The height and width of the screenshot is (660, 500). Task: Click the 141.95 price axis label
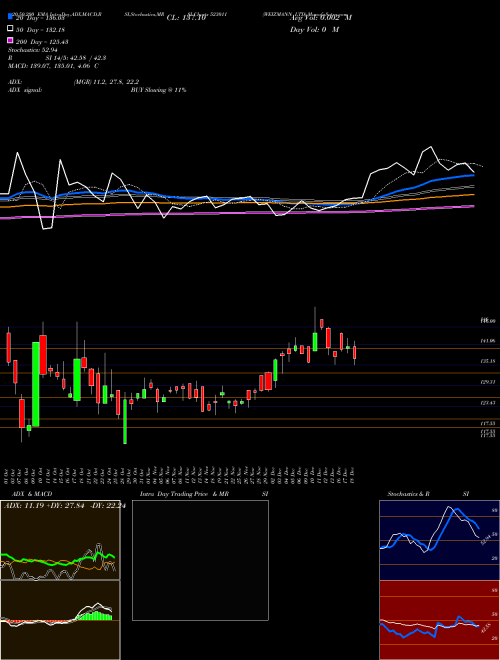488,341
